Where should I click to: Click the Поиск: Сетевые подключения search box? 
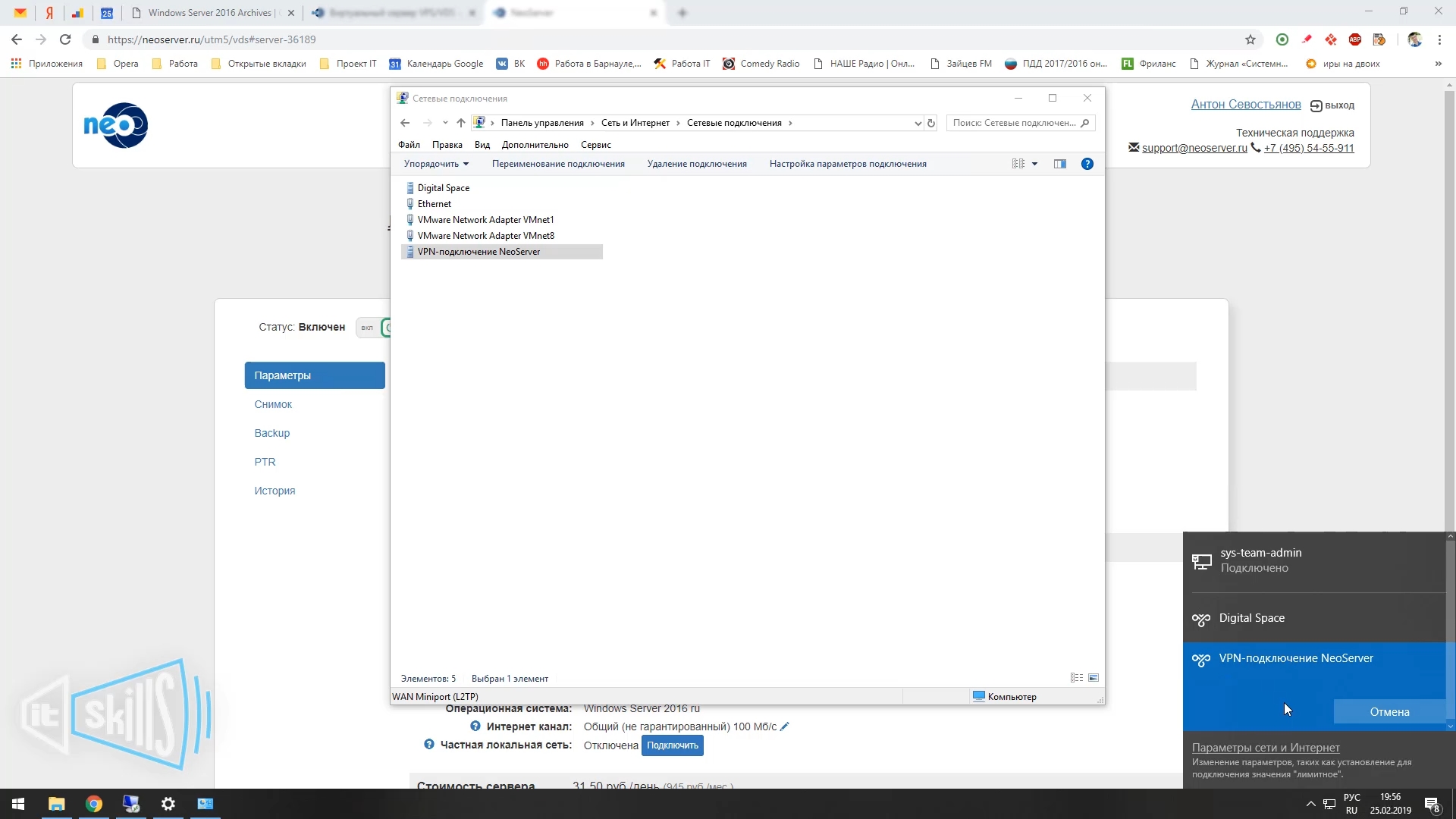(1021, 123)
